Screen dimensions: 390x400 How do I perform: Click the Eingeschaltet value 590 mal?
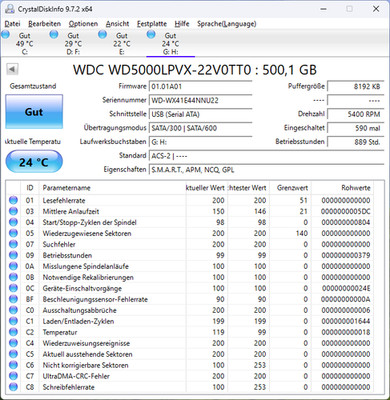(x=356, y=128)
